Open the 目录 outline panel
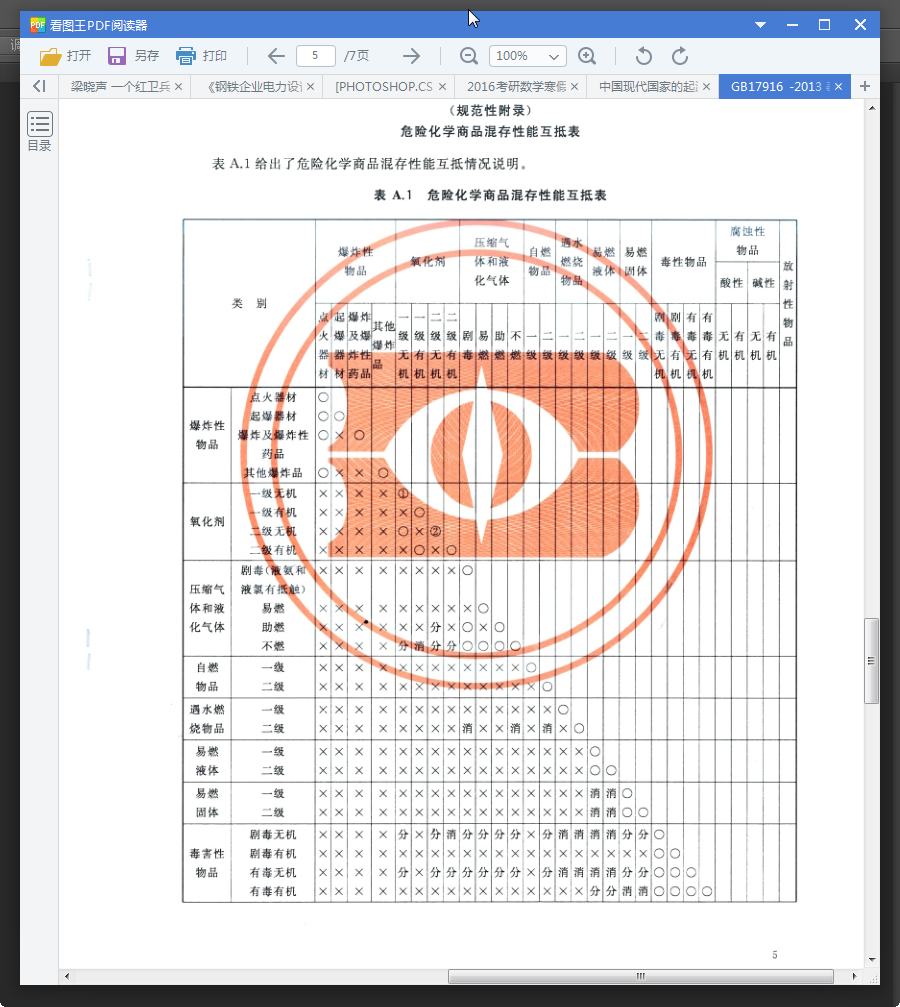 point(39,132)
